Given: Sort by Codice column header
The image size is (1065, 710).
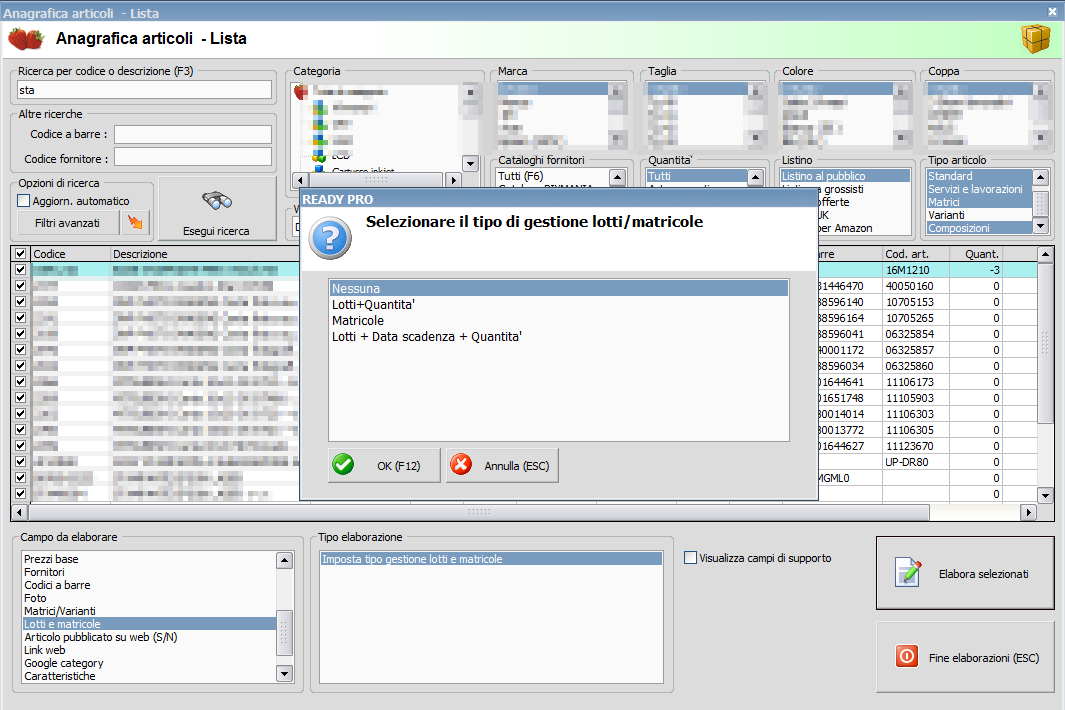Looking at the screenshot, I should click(70, 253).
